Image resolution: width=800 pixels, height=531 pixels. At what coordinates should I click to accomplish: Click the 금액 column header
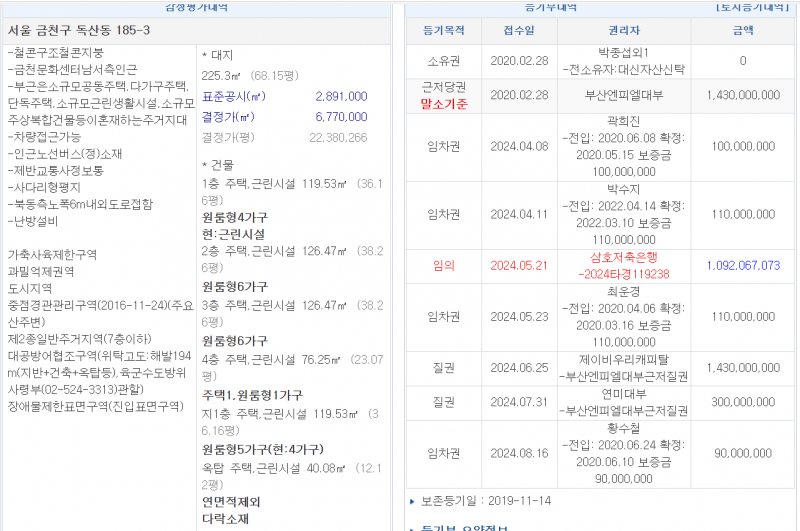743,30
